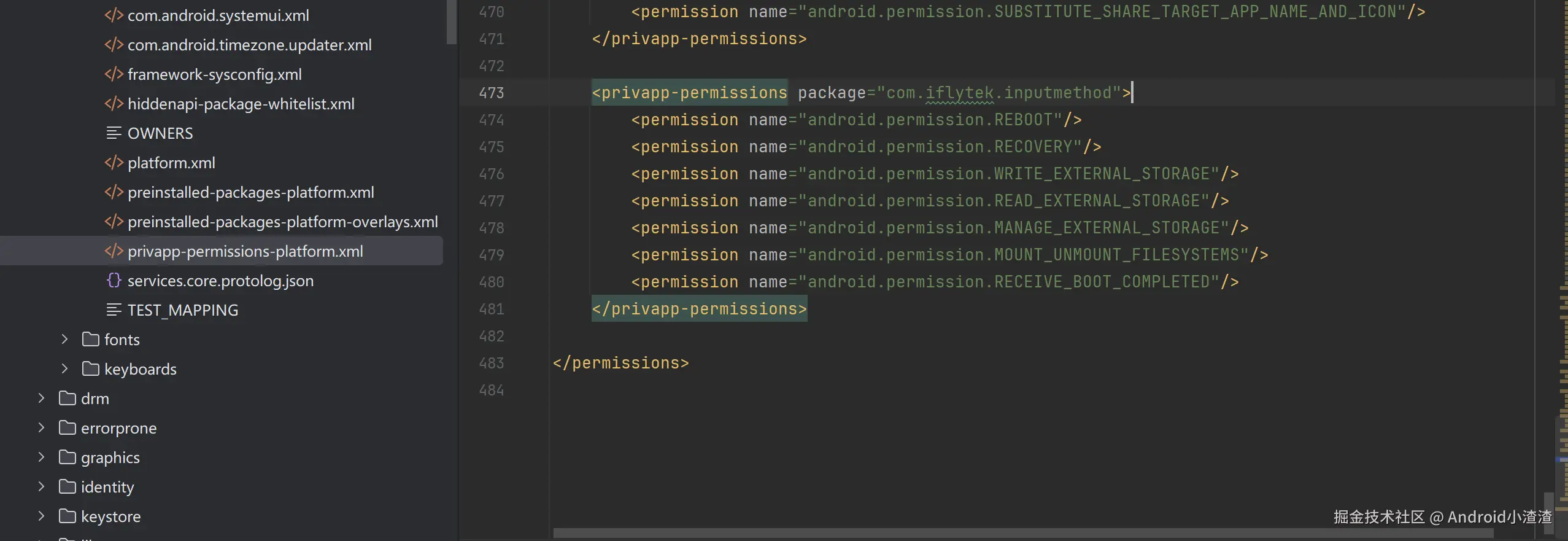This screenshot has width=1568, height=541.
Task: Open com.android.systemui.xml file
Action: click(218, 15)
